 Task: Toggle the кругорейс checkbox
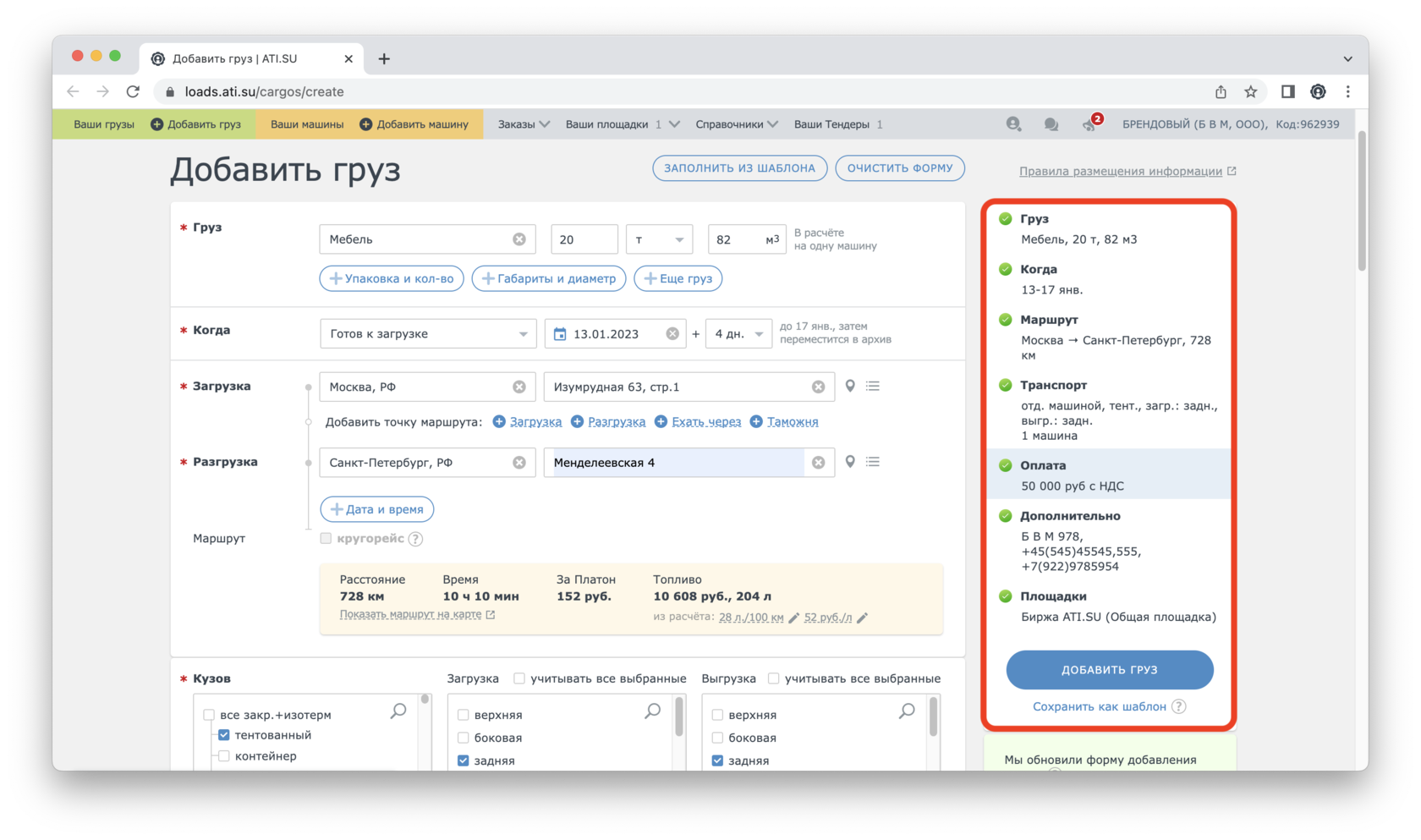point(326,538)
